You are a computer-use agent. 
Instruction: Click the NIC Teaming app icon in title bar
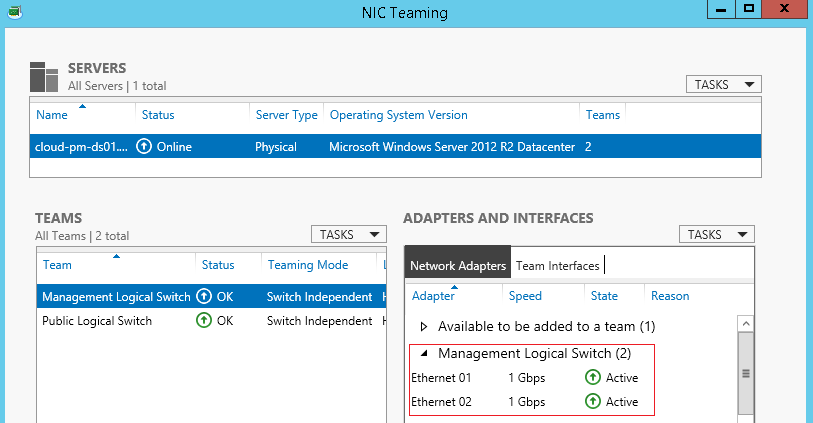15,12
